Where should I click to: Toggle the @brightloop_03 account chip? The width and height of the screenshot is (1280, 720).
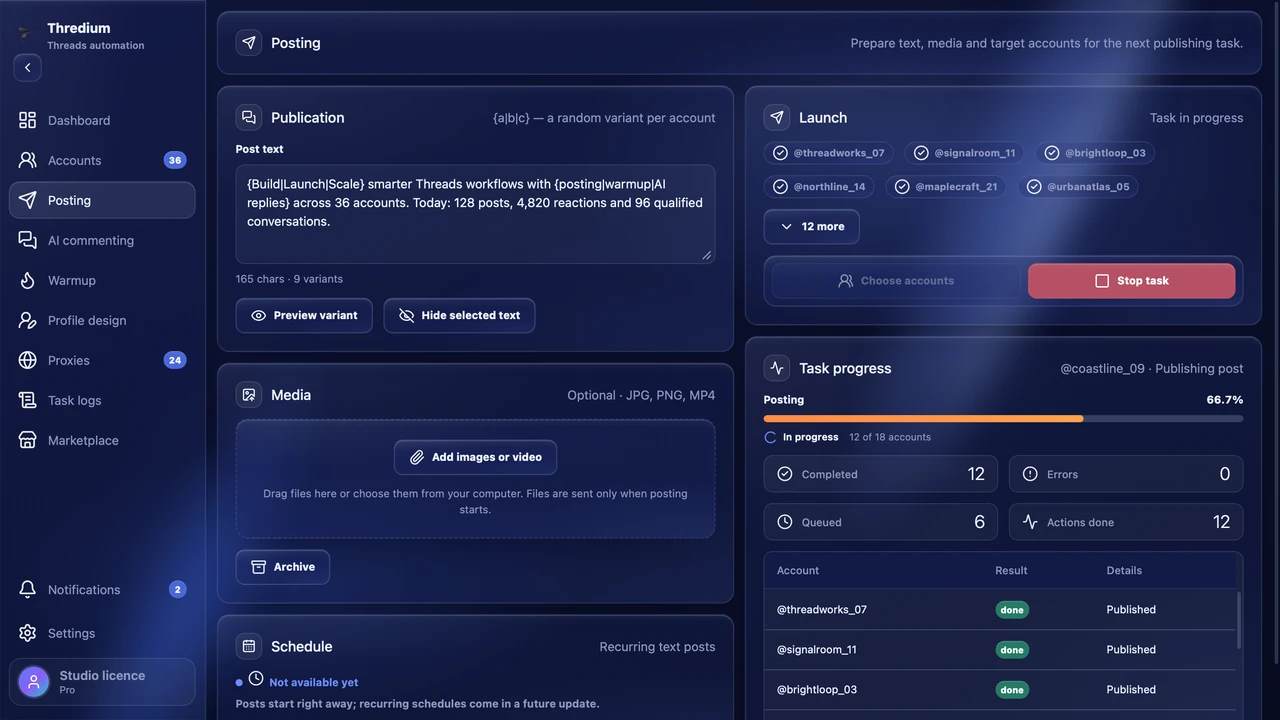point(1095,153)
